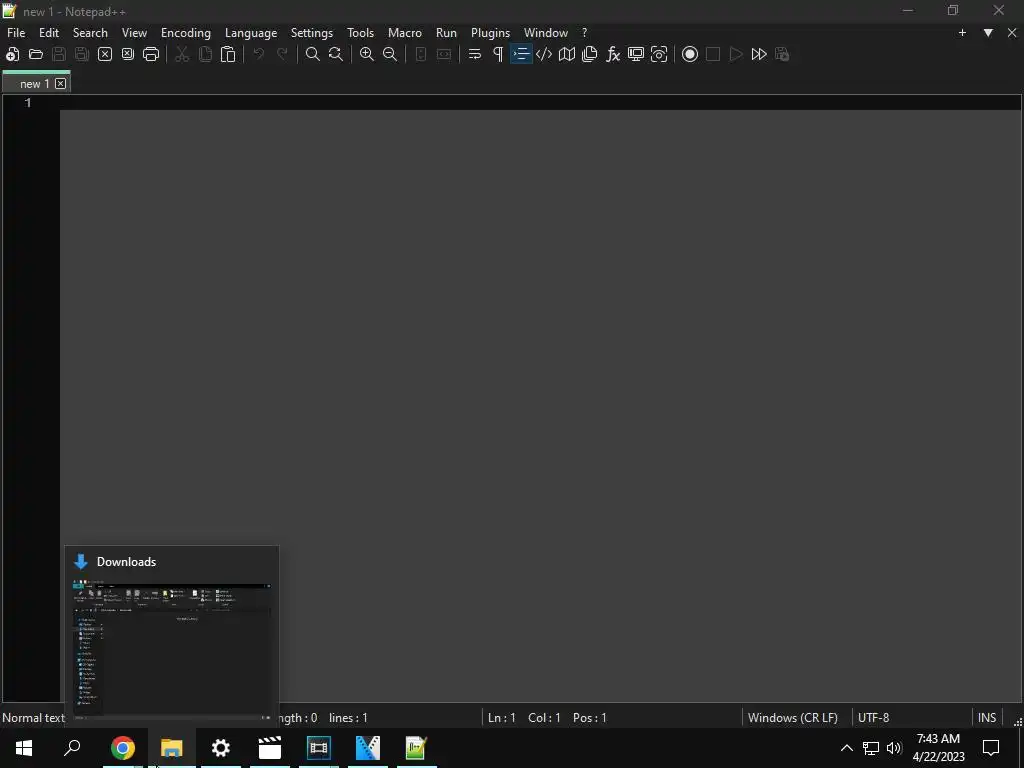This screenshot has height=768, width=1024.
Task: Open Google Chrome from taskbar
Action: (123, 748)
